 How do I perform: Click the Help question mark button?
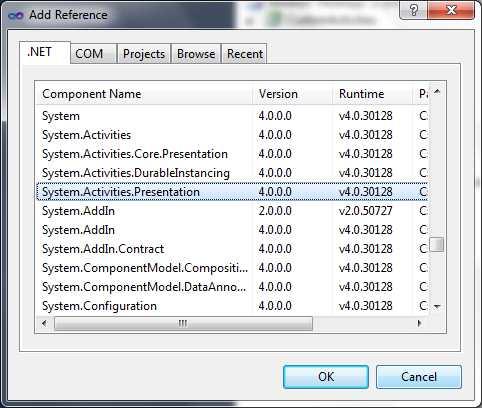coord(414,10)
